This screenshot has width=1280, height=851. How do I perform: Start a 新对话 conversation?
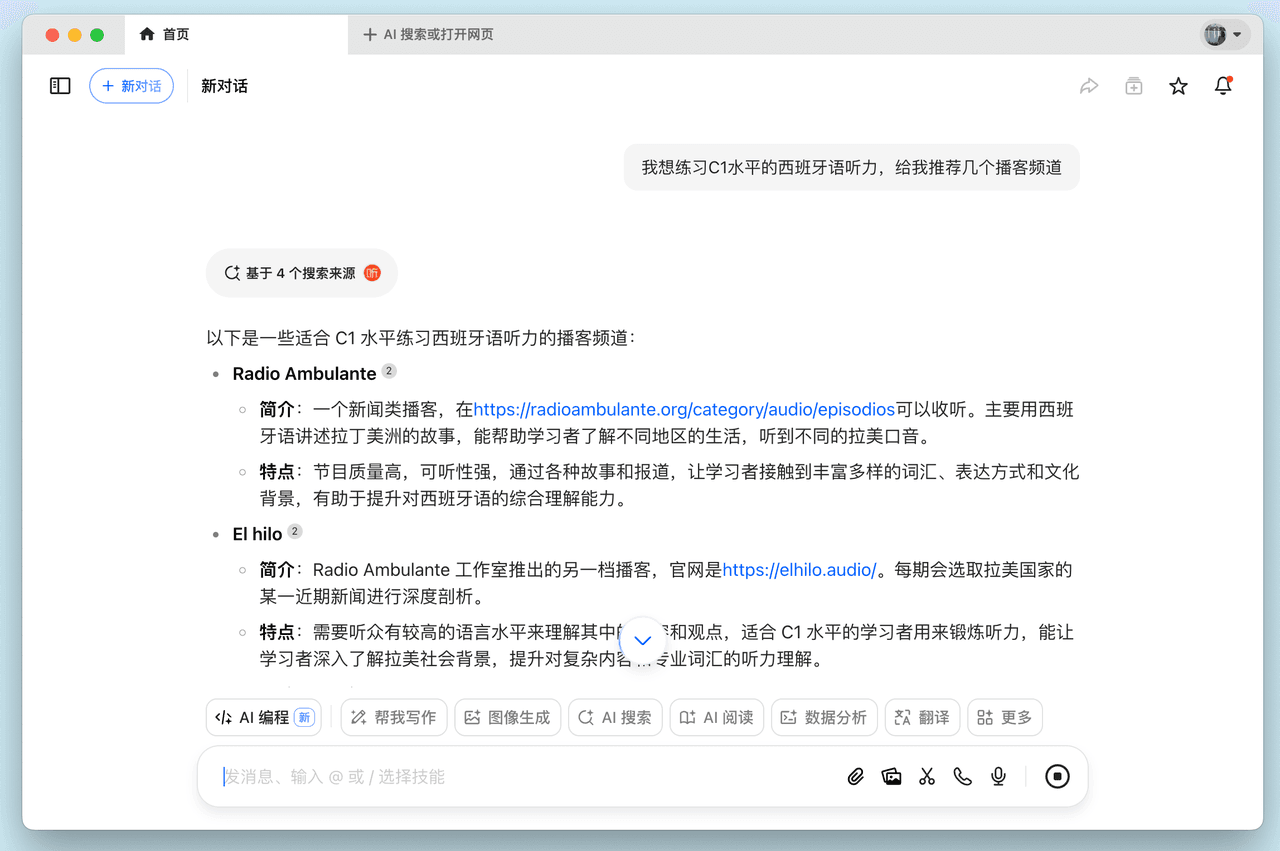coord(131,86)
